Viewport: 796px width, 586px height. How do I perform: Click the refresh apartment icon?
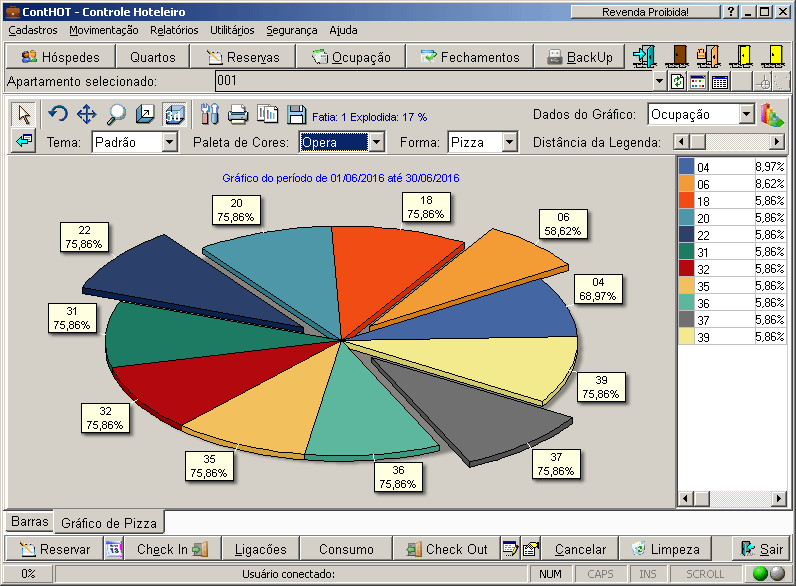677,81
